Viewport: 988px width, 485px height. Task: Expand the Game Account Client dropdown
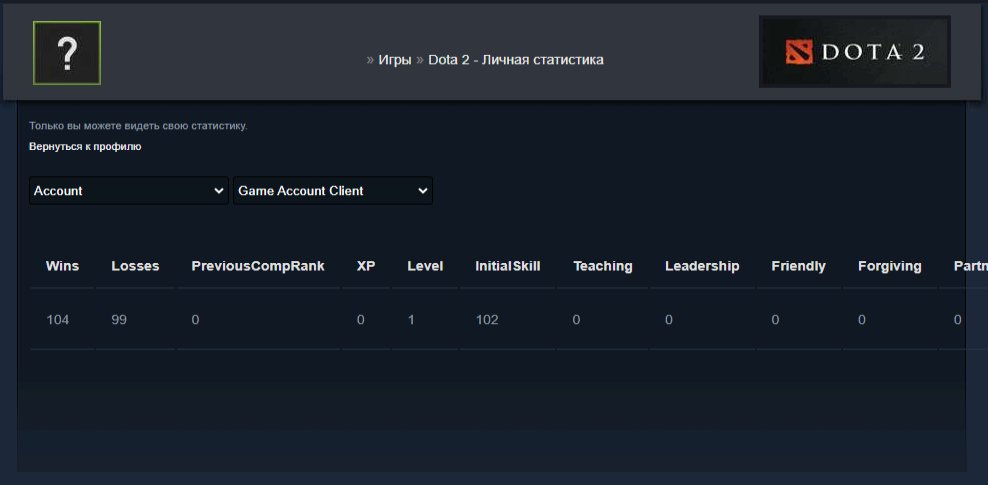pyautogui.click(x=332, y=191)
